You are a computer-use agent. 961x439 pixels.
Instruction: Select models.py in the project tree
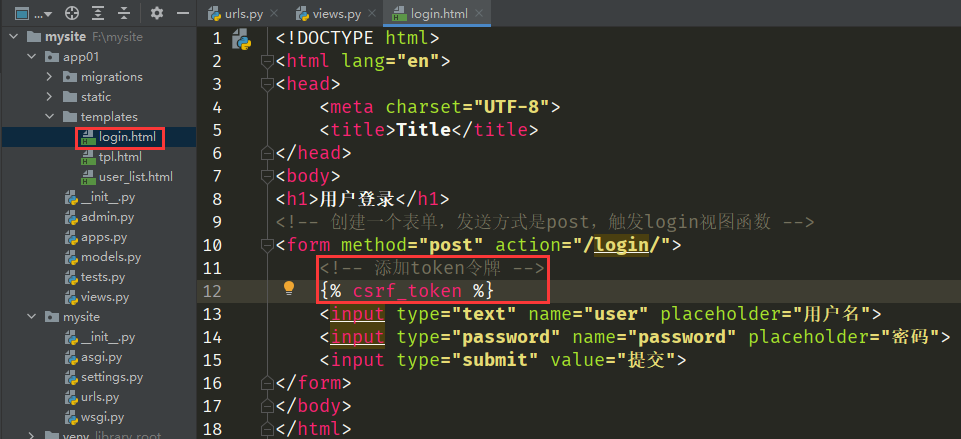tap(110, 257)
